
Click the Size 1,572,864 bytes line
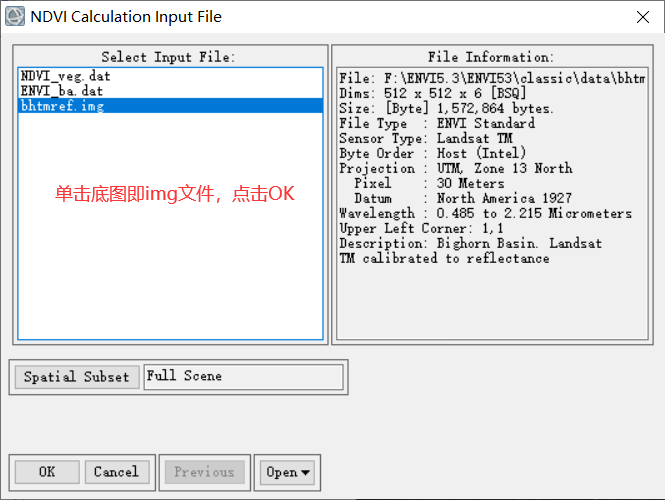point(446,109)
